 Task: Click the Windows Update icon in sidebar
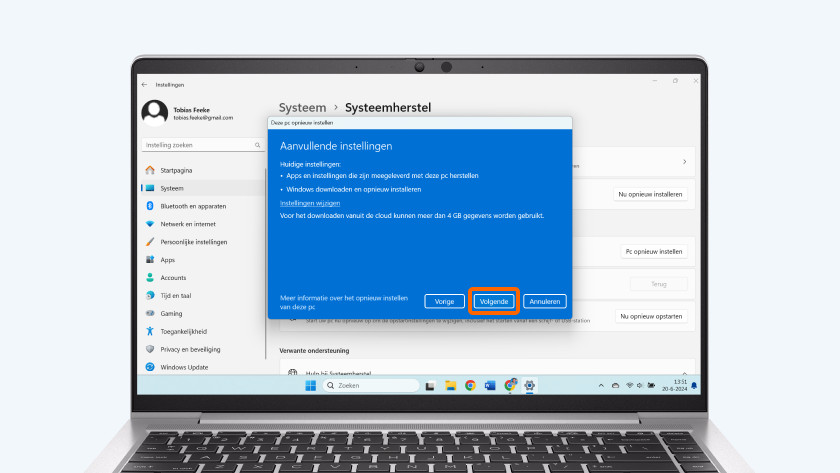(x=150, y=367)
